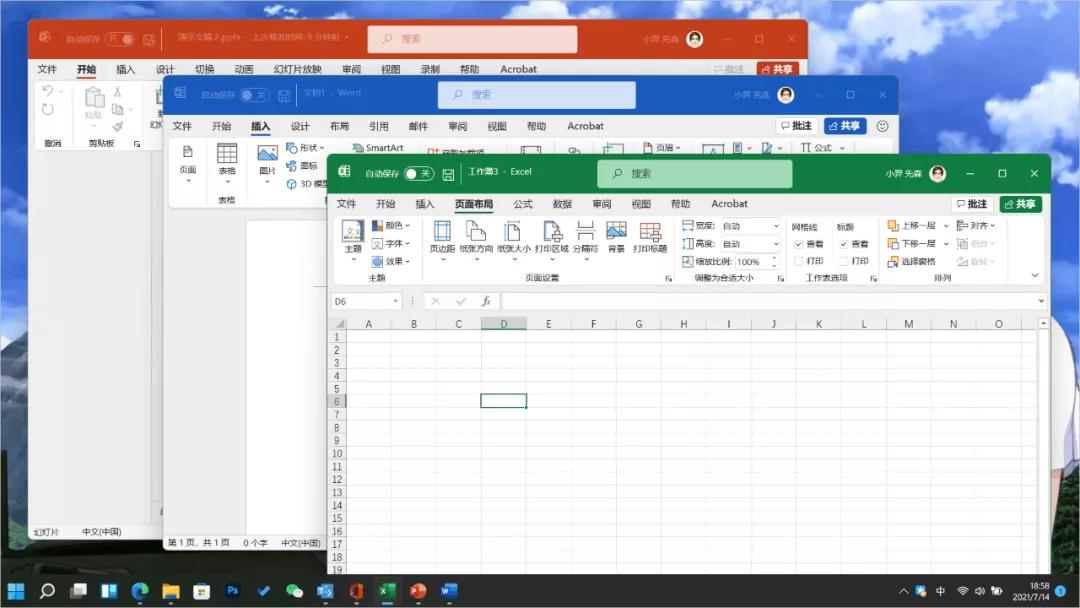Increase 缩放比例 using the stepper arrow
This screenshot has width=1080, height=608.
tap(775, 258)
